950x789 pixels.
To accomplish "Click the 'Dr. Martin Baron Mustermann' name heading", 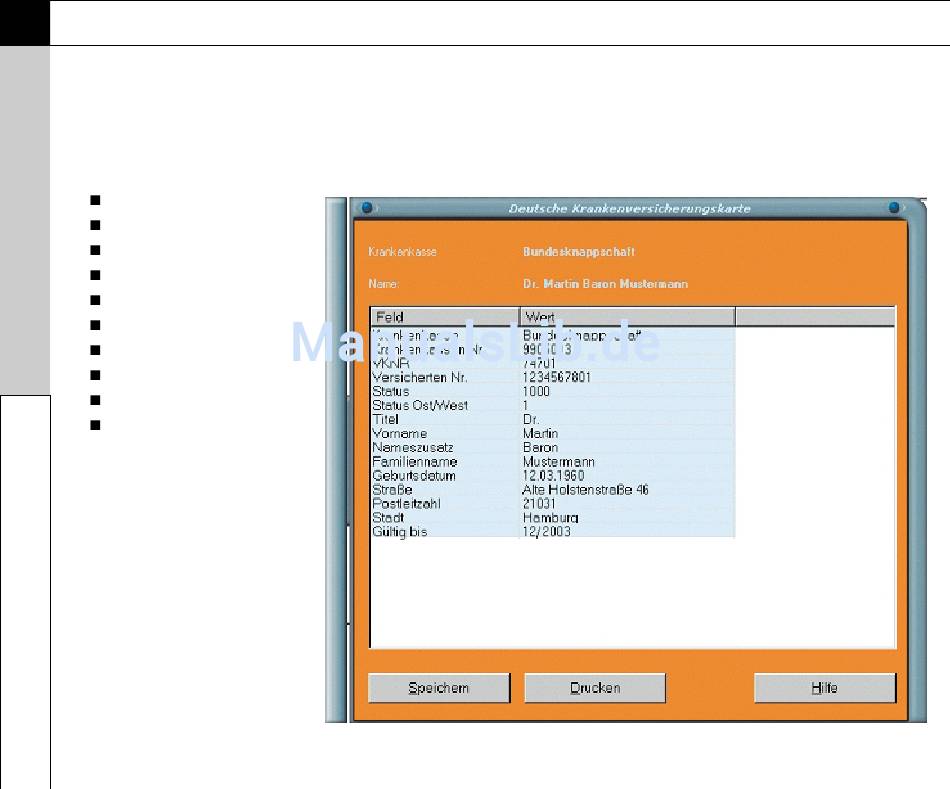I will pos(606,284).
